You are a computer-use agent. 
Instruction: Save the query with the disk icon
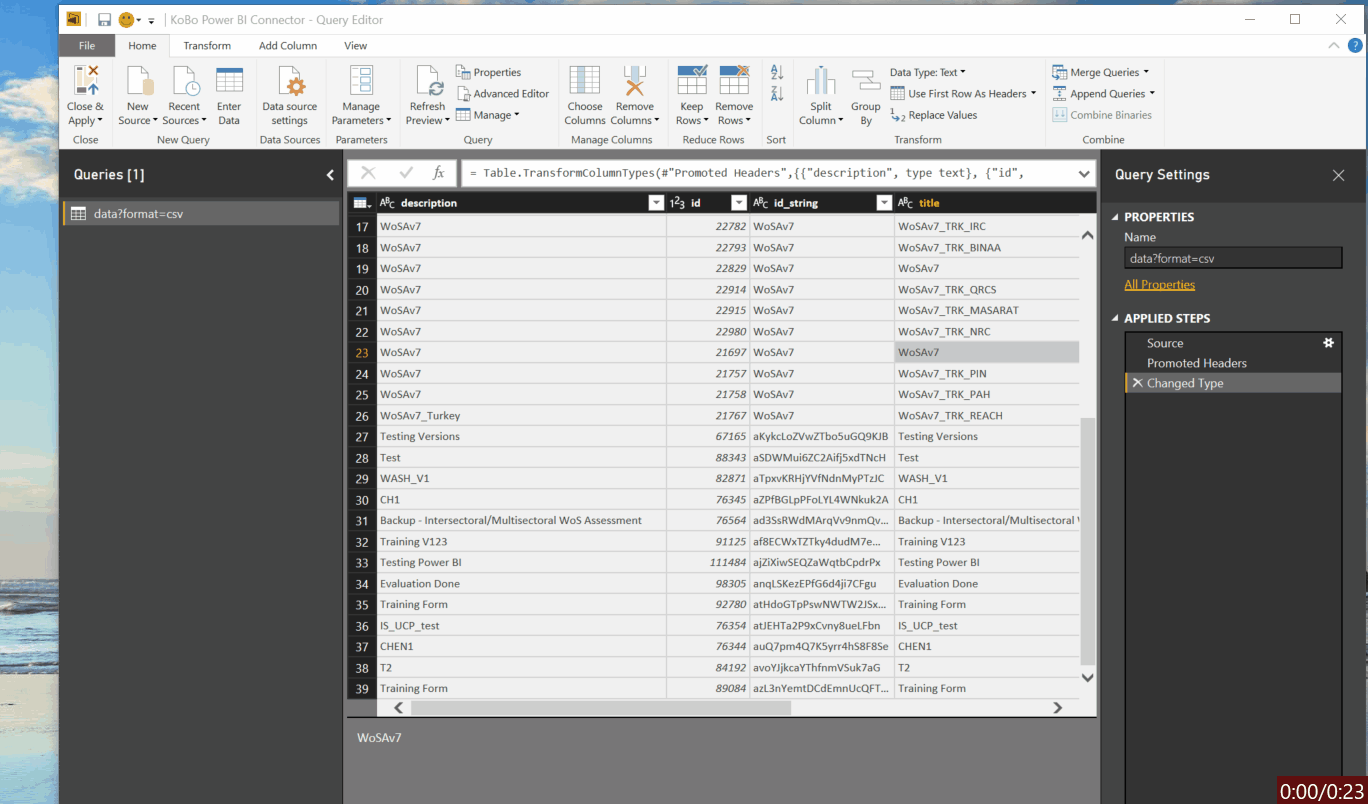tap(104, 20)
